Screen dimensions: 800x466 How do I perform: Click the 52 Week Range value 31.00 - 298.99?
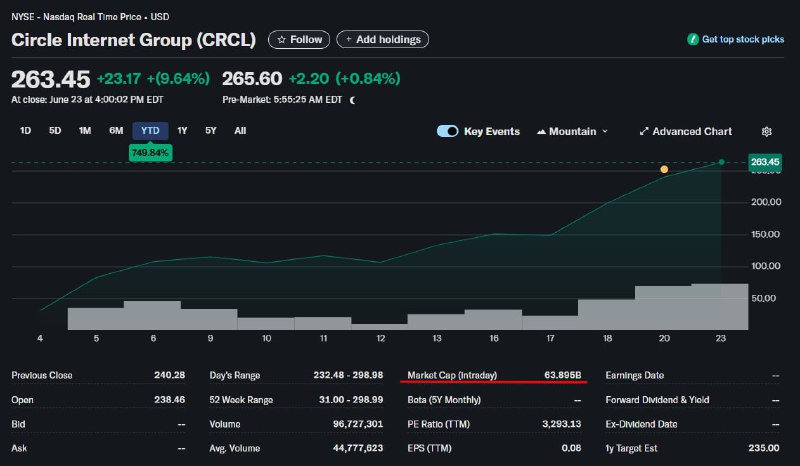pos(351,400)
